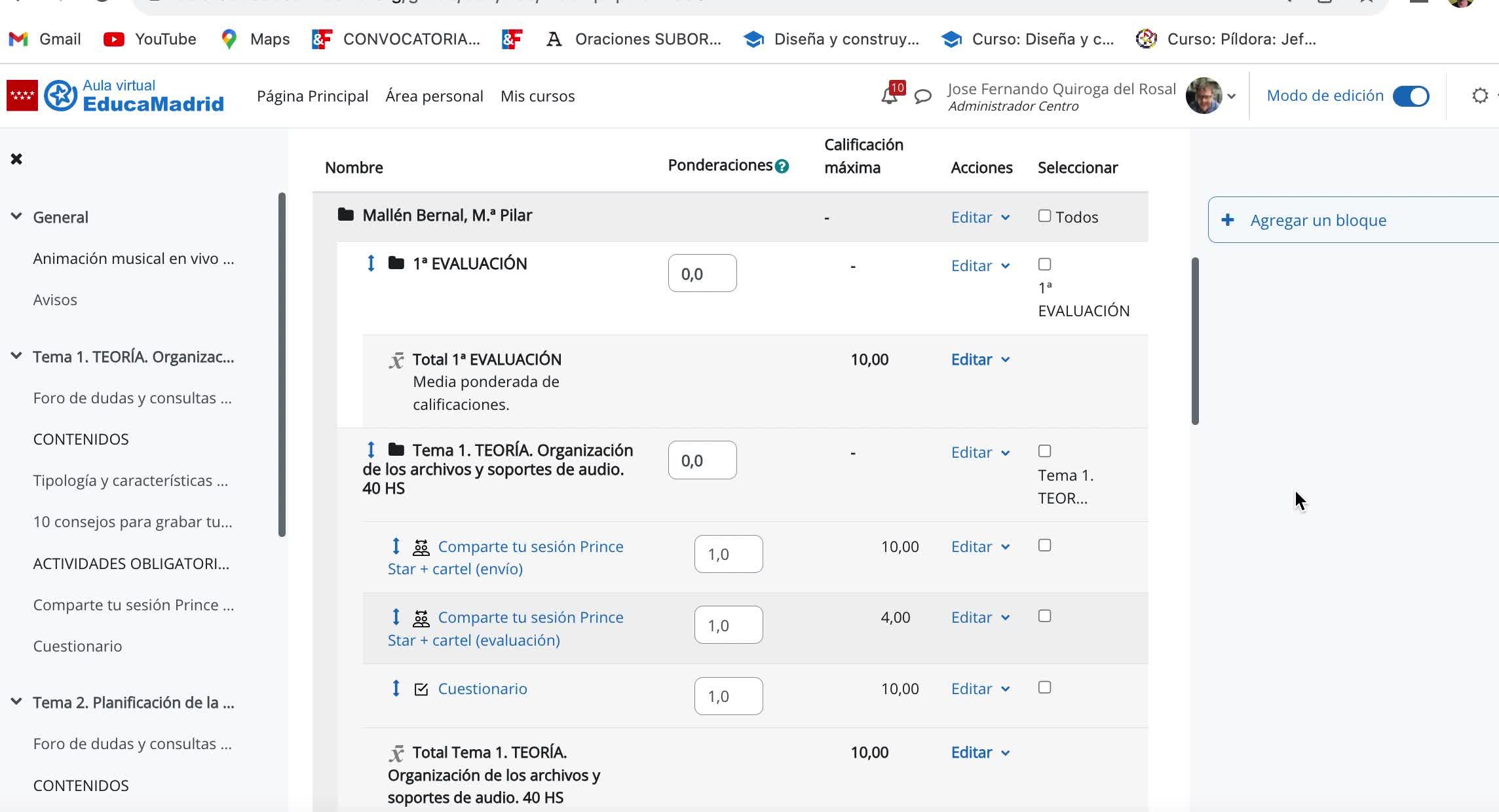Viewport: 1499px width, 812px height.
Task: Click the weight field for 1ª EVALUACIÓN
Action: (x=702, y=273)
